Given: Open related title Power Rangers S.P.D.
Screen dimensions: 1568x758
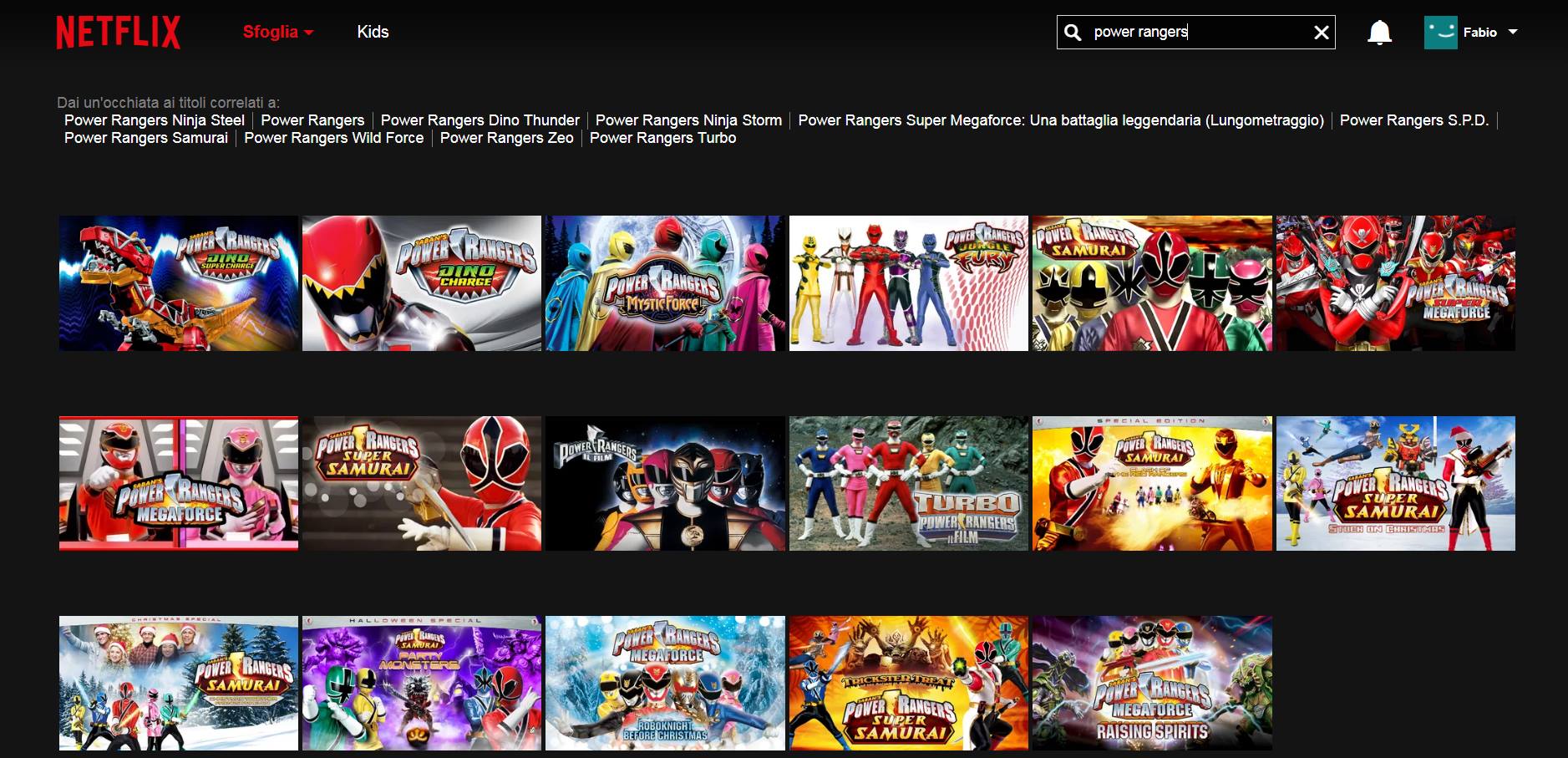Looking at the screenshot, I should click(x=1414, y=120).
